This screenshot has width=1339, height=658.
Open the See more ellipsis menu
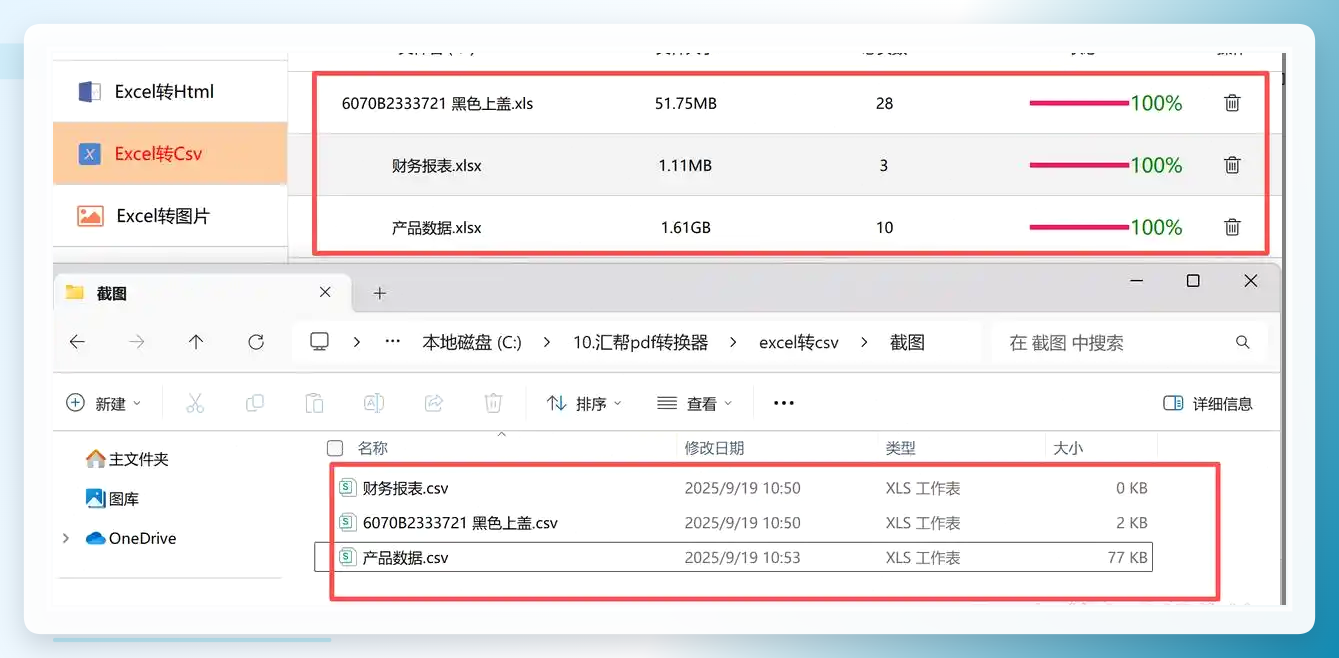[x=784, y=403]
